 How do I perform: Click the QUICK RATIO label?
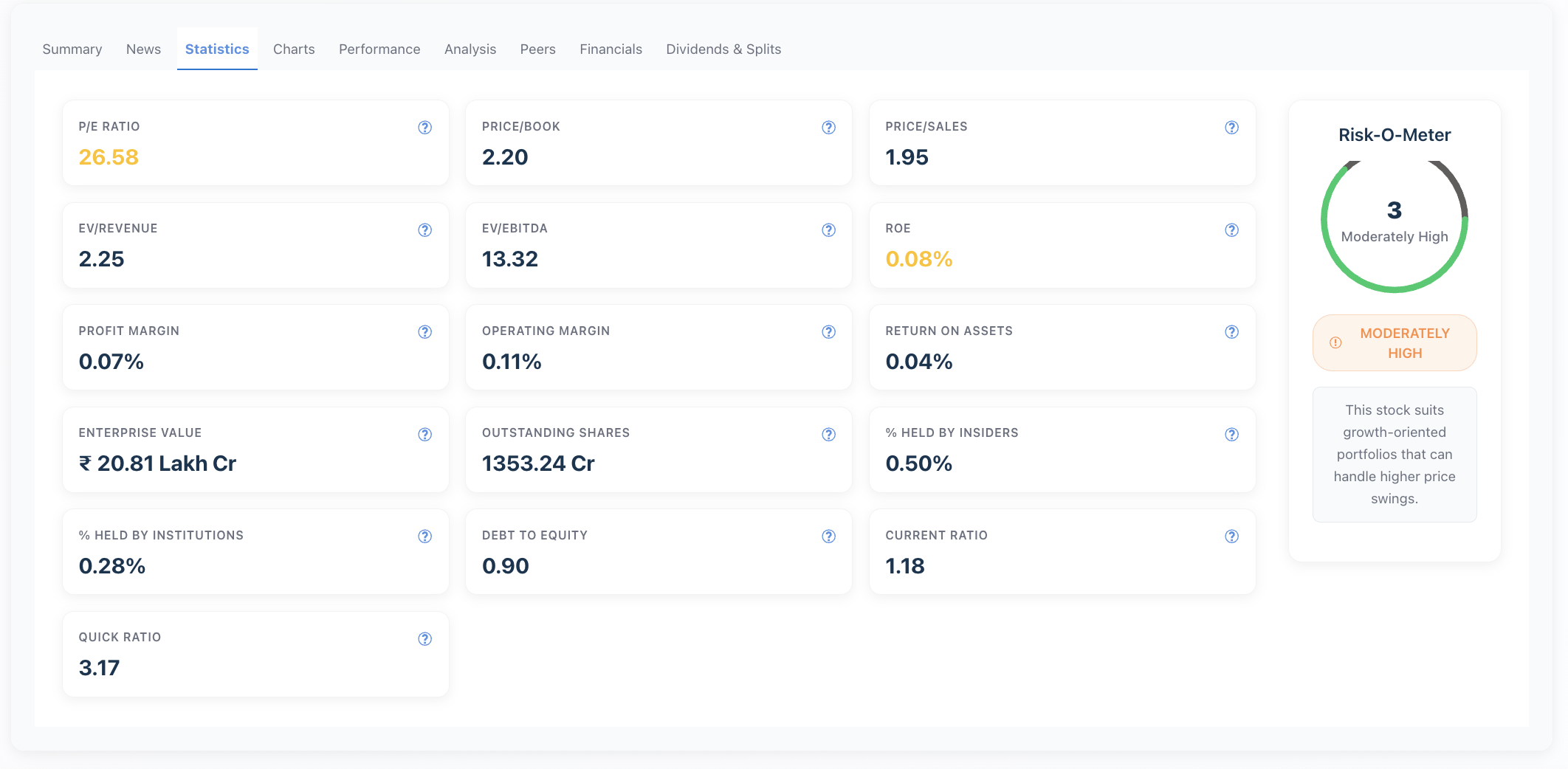click(120, 638)
